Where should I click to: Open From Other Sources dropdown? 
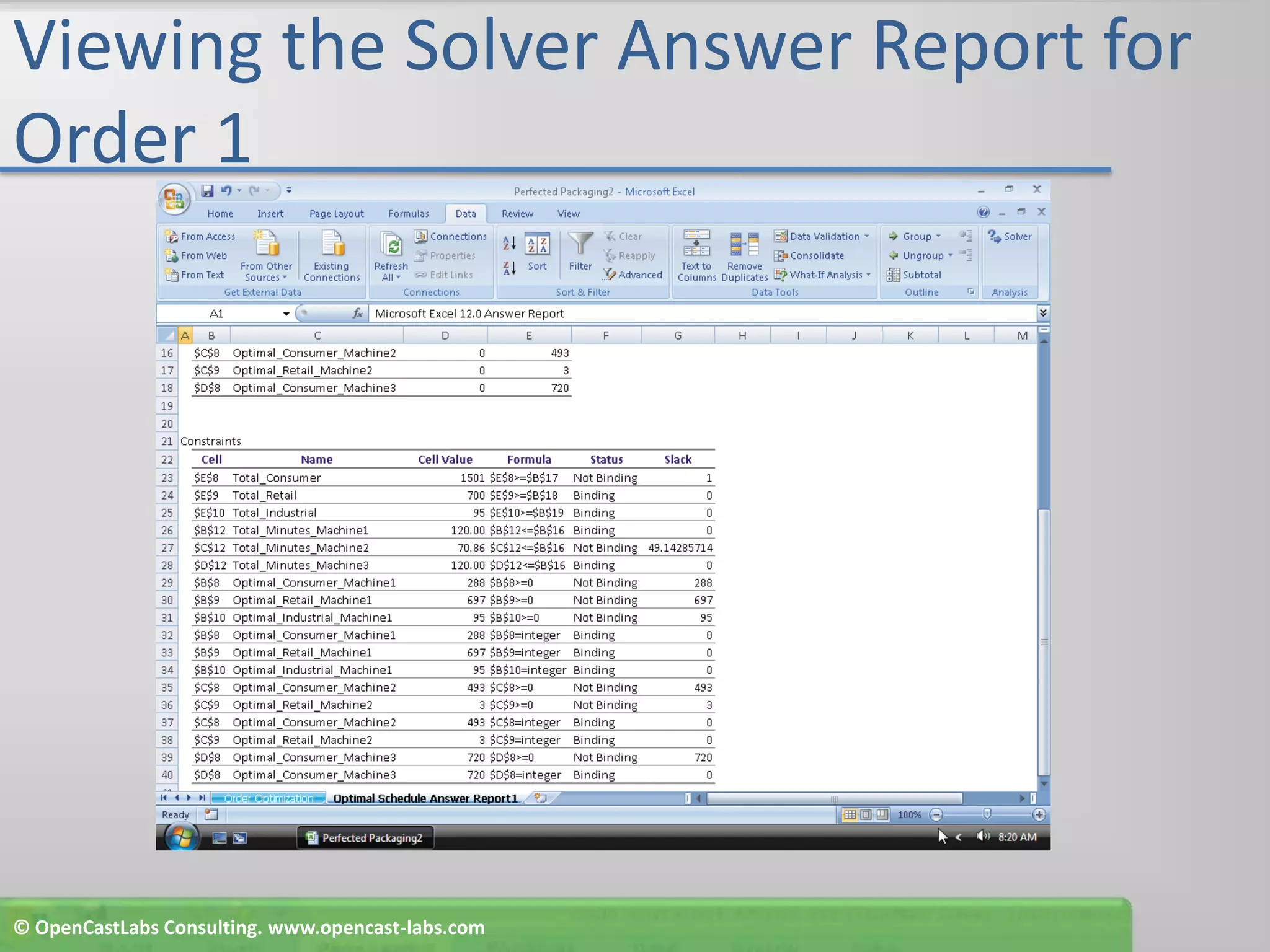click(266, 255)
